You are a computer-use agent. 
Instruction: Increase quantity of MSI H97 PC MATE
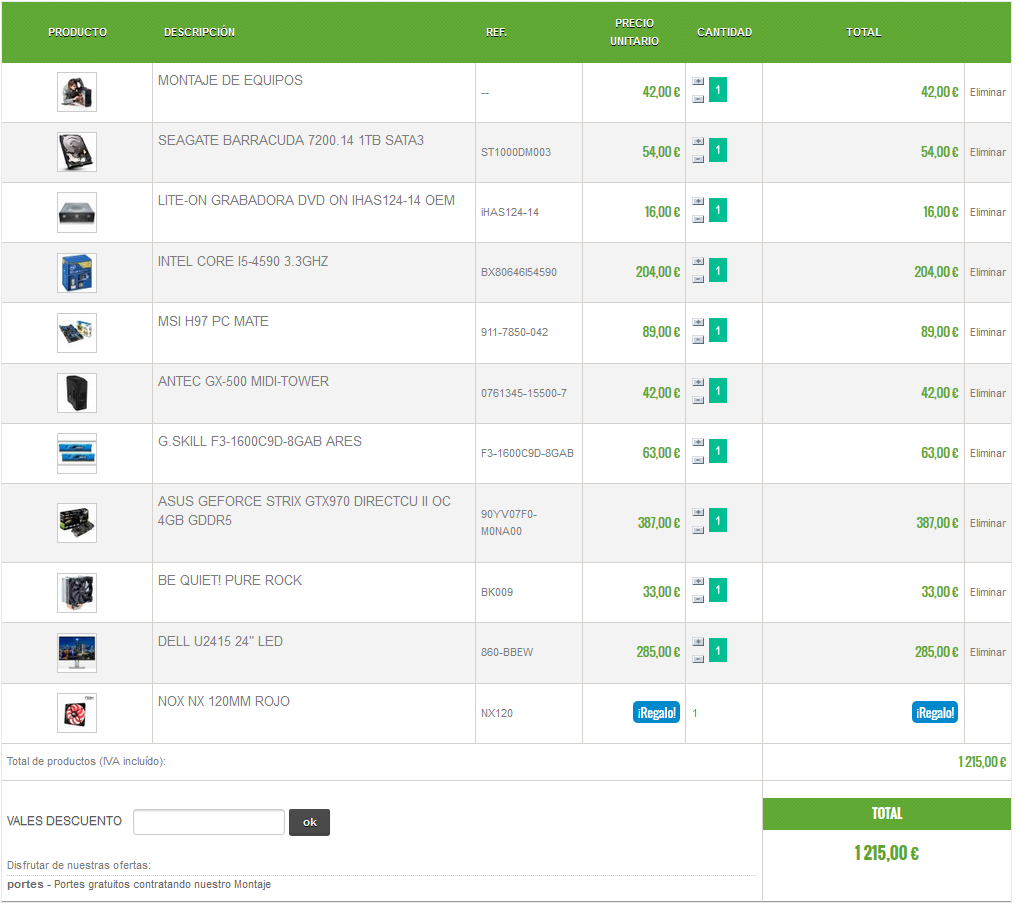point(700,322)
